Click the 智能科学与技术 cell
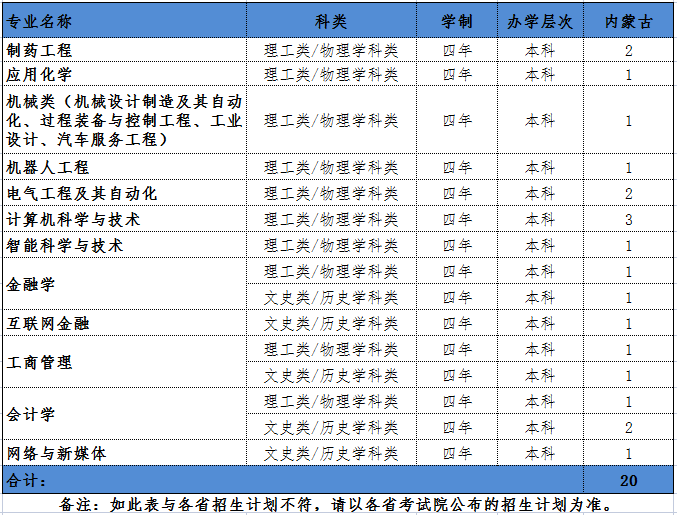677x515 pixels. (125, 245)
